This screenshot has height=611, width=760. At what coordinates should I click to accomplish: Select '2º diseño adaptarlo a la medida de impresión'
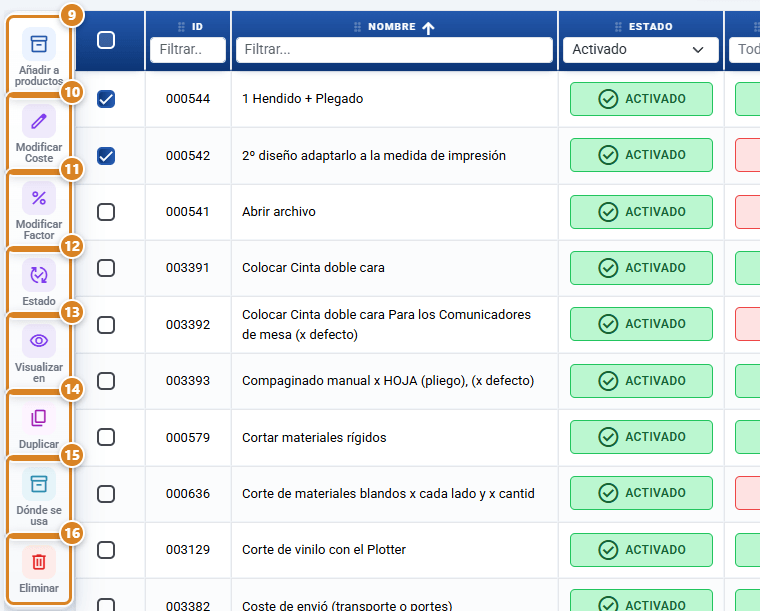(x=374, y=156)
